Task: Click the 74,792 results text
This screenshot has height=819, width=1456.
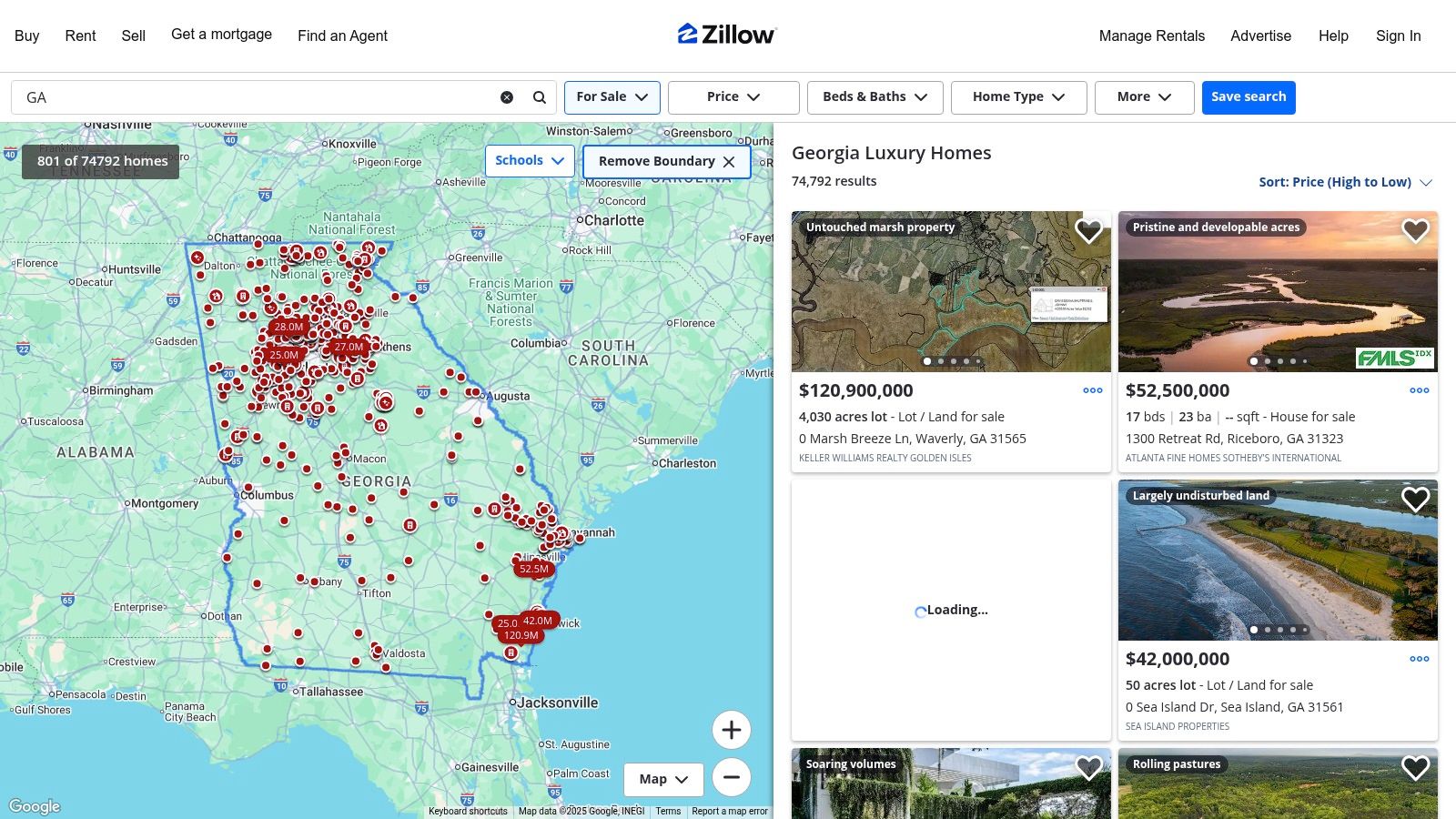Action: pyautogui.click(x=834, y=181)
